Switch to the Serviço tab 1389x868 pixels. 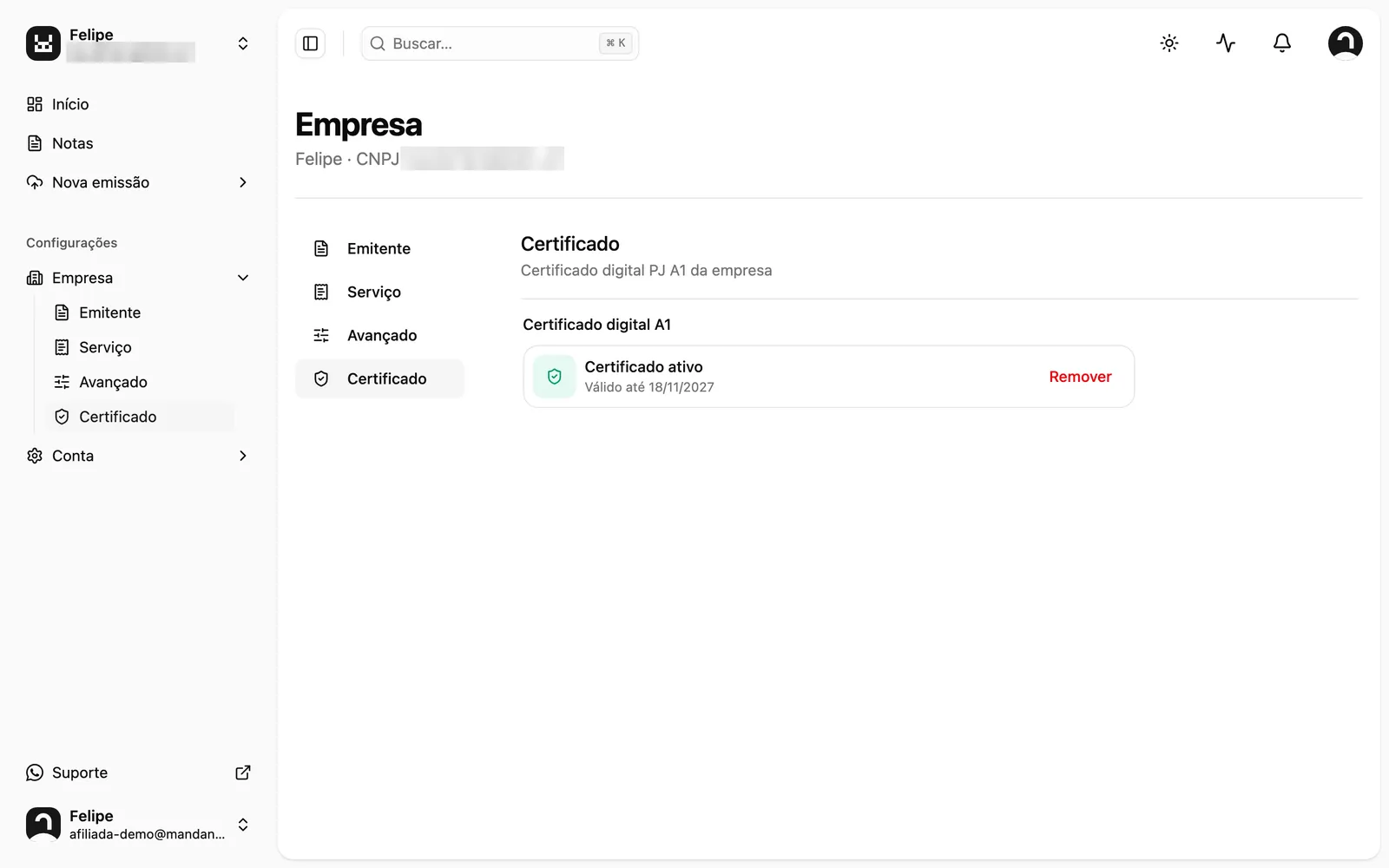[x=379, y=292]
